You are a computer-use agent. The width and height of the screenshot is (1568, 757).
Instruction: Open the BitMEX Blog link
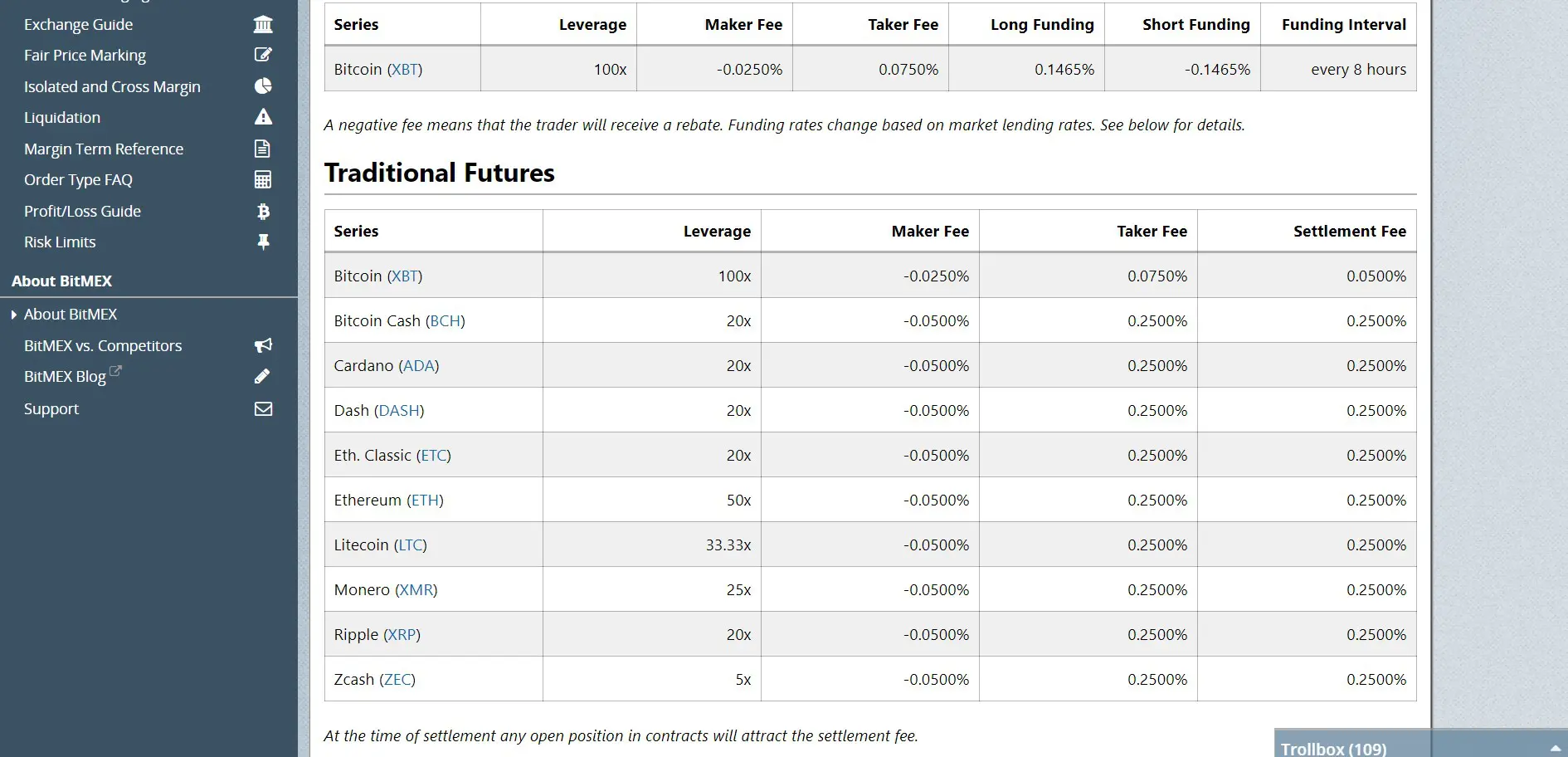pos(65,377)
